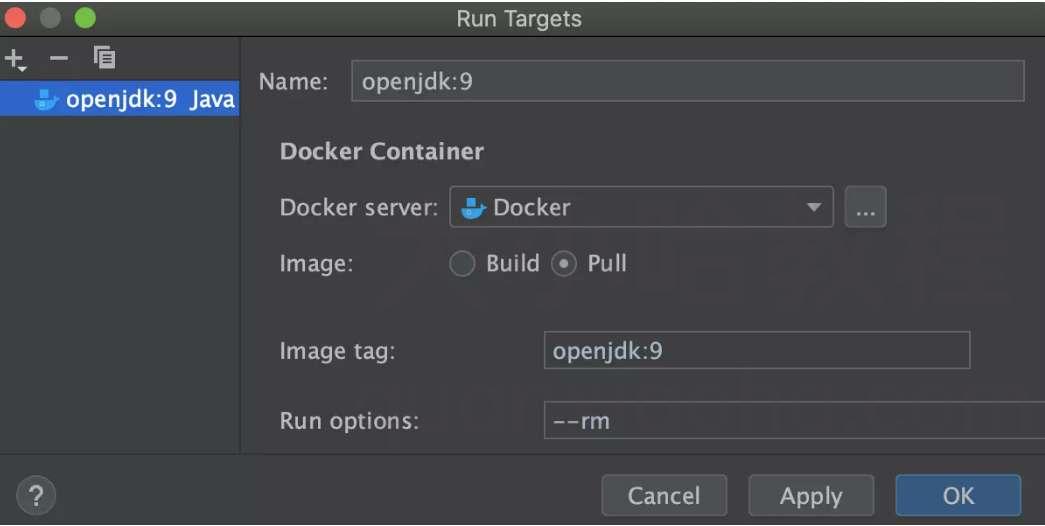The image size is (1045, 526).
Task: Expand the Docker server dropdown arrow
Action: [813, 207]
